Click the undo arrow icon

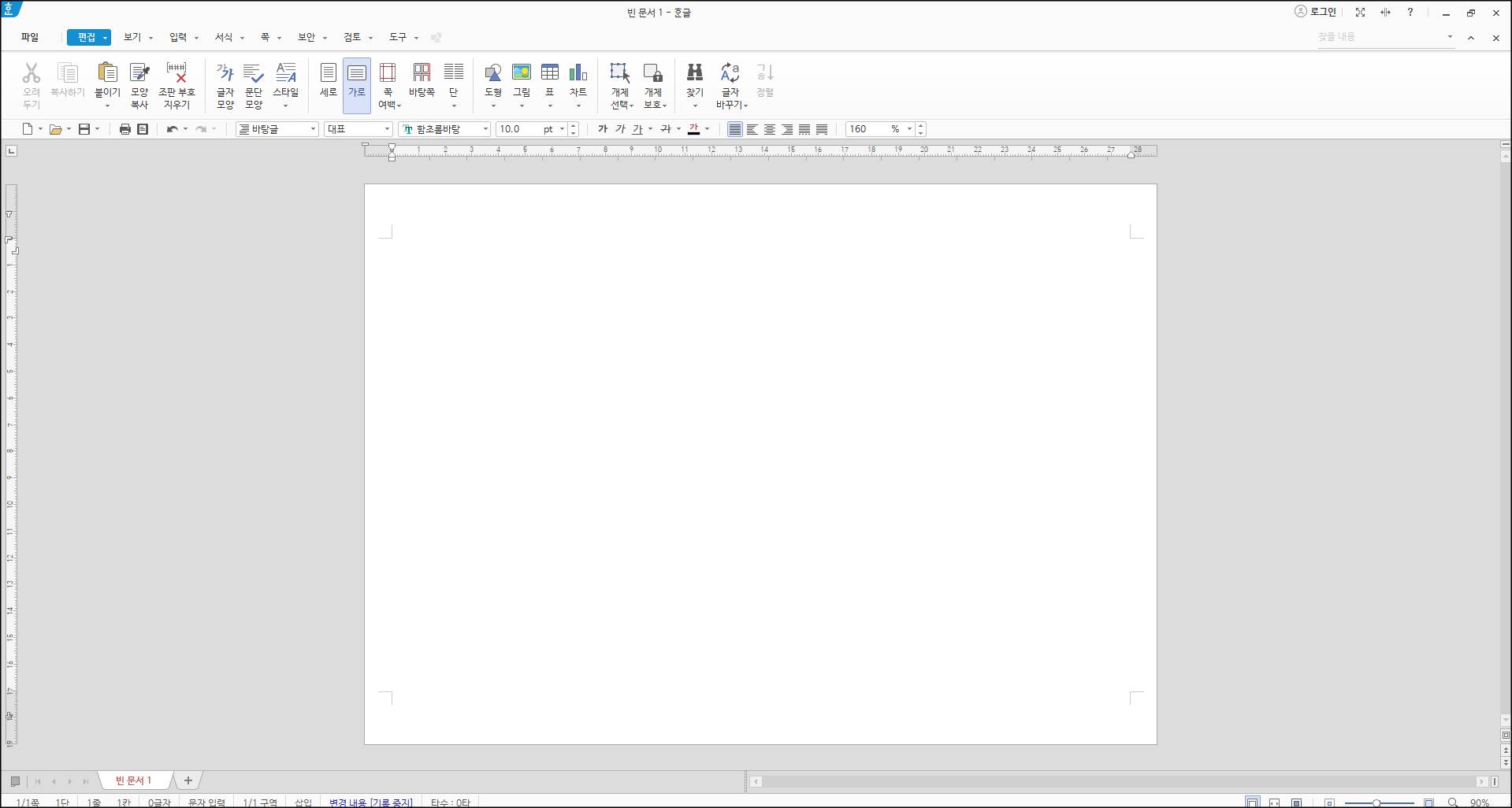point(172,129)
